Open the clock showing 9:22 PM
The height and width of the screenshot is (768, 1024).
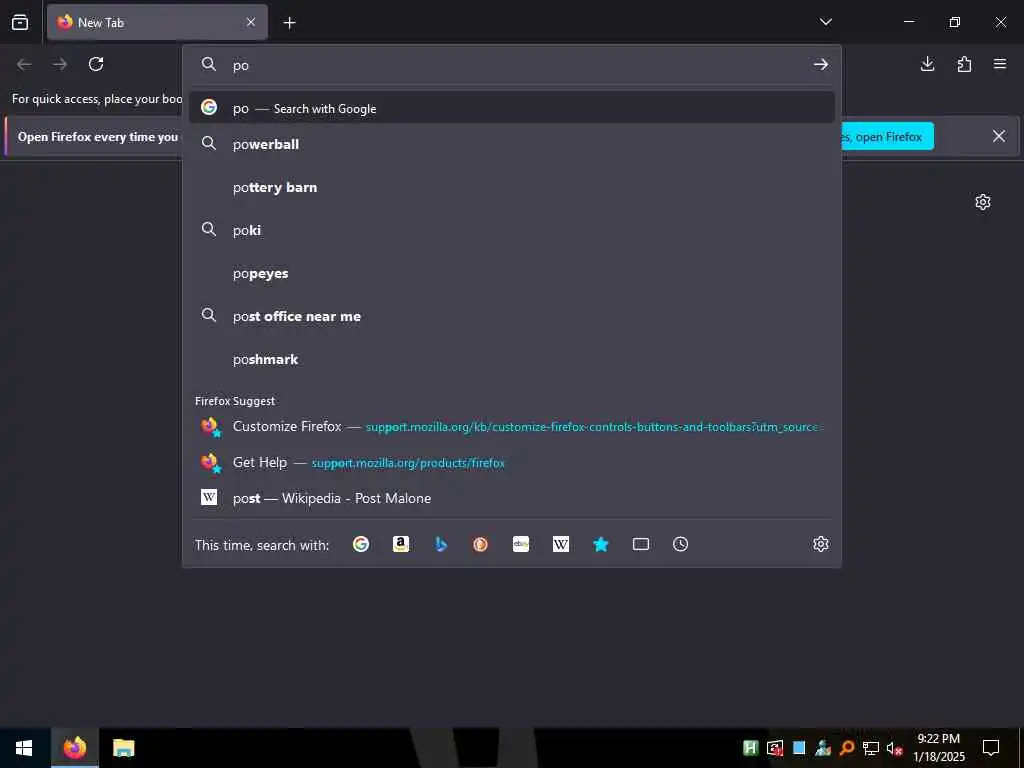pyautogui.click(x=938, y=748)
